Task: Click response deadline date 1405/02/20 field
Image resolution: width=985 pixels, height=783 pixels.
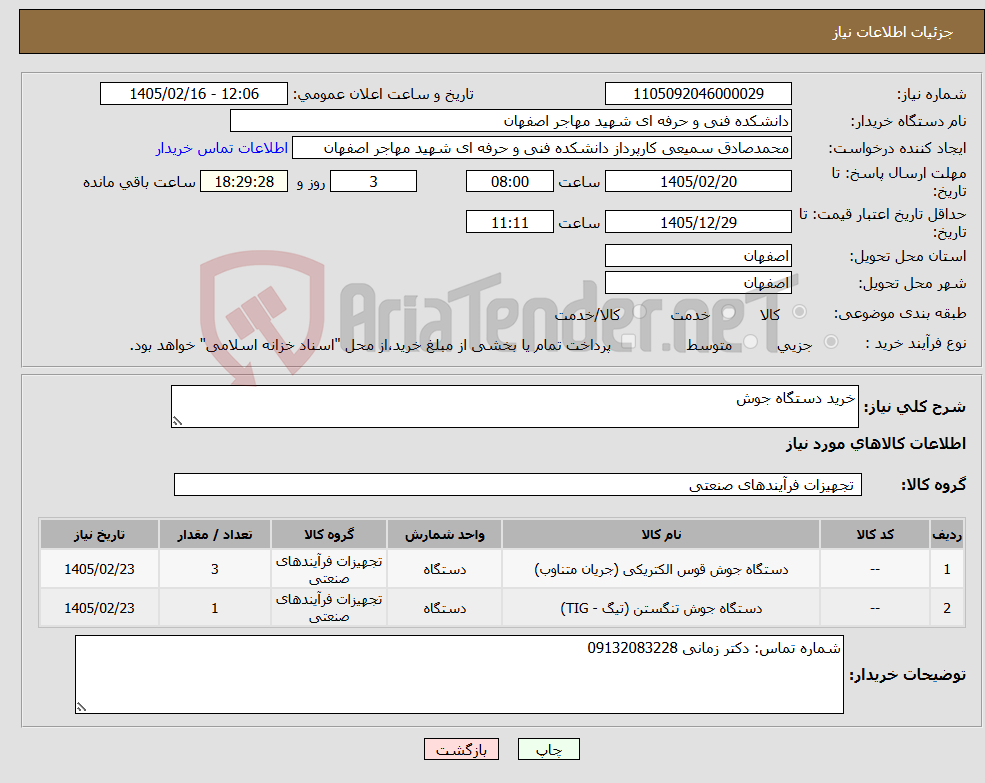Action: coord(698,182)
